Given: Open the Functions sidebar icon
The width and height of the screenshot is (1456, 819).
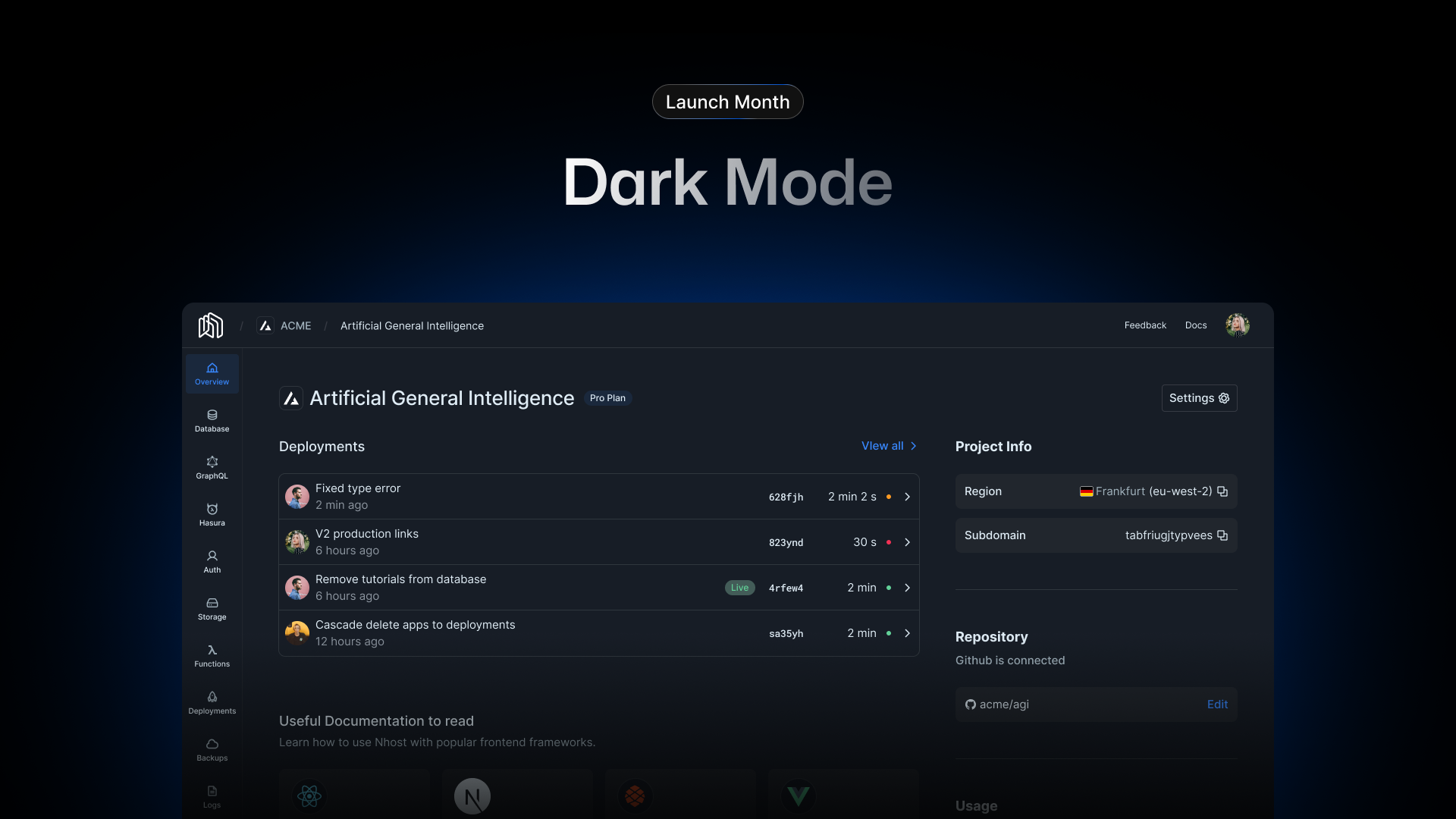Looking at the screenshot, I should pos(212,655).
